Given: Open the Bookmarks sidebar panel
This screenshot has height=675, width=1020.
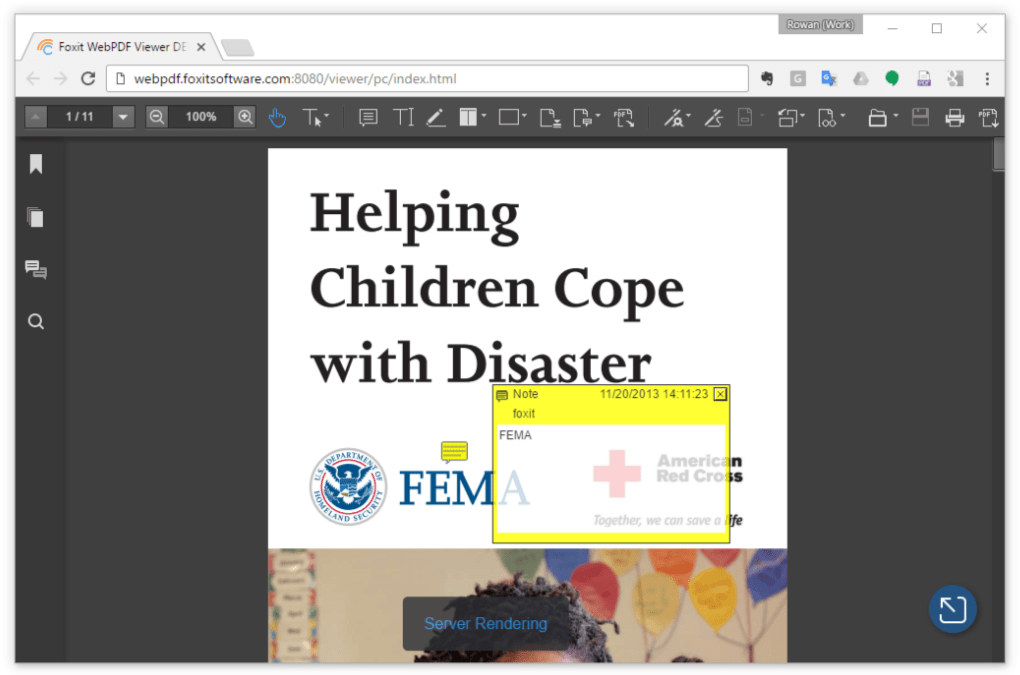Looking at the screenshot, I should (36, 164).
